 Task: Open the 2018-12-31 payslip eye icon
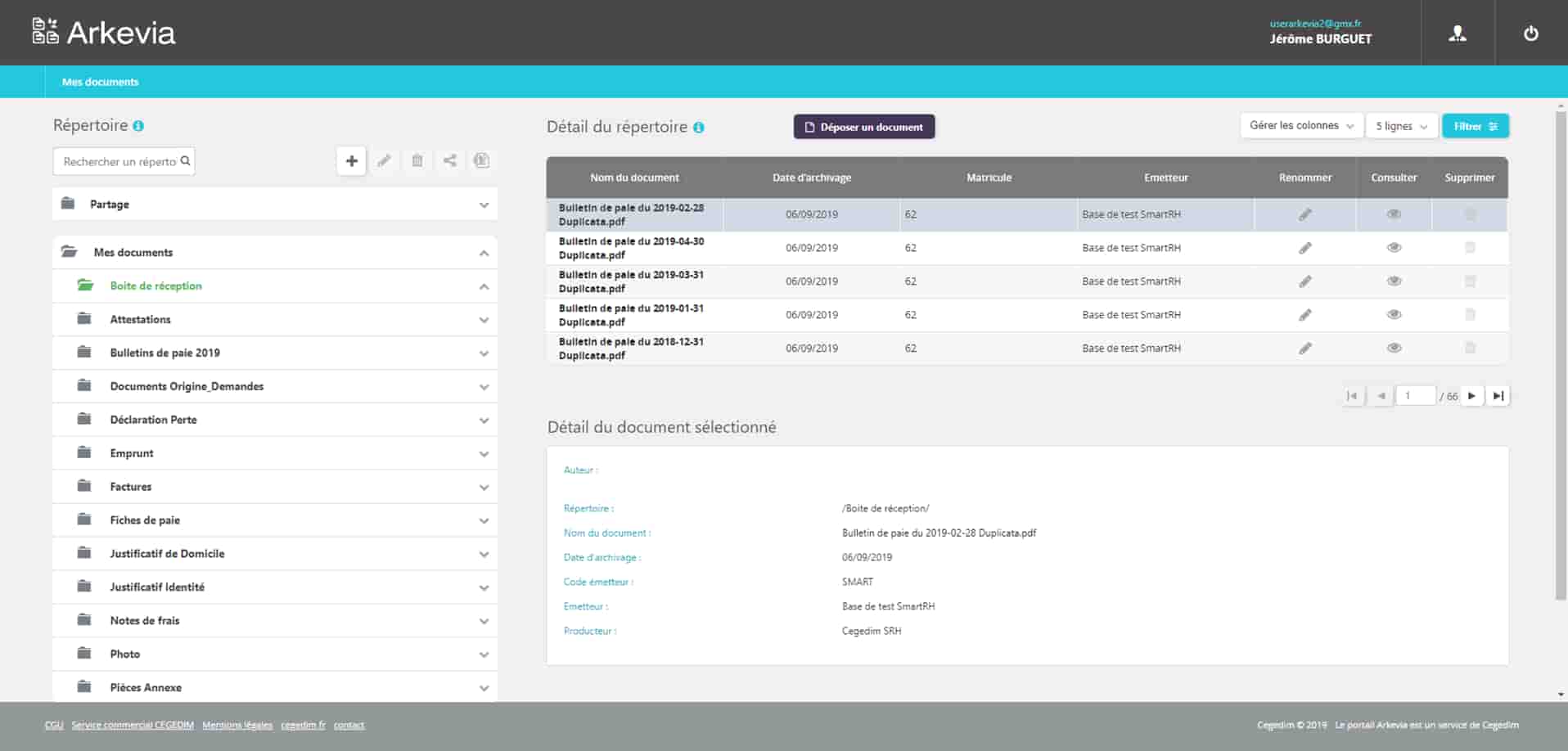pyautogui.click(x=1394, y=349)
